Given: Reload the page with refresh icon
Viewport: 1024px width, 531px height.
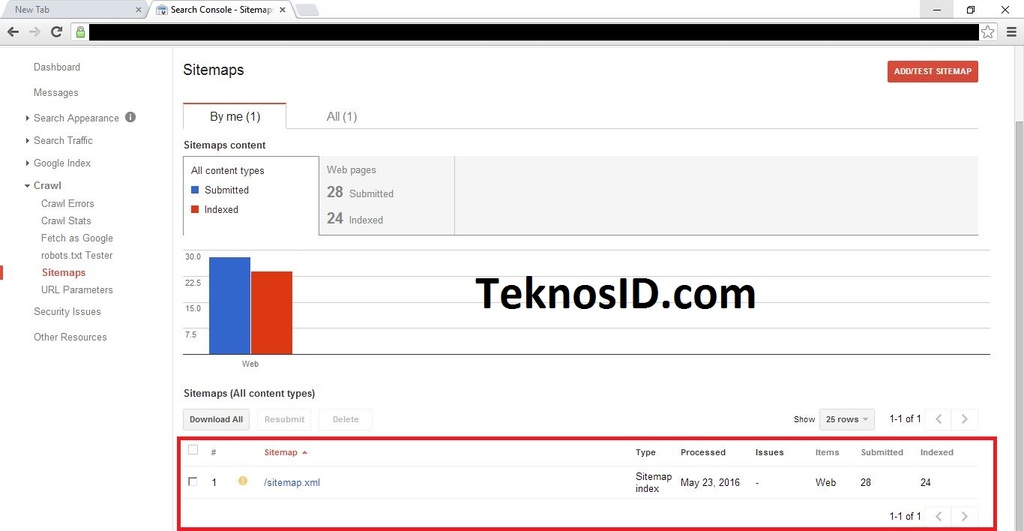Looking at the screenshot, I should pos(57,31).
